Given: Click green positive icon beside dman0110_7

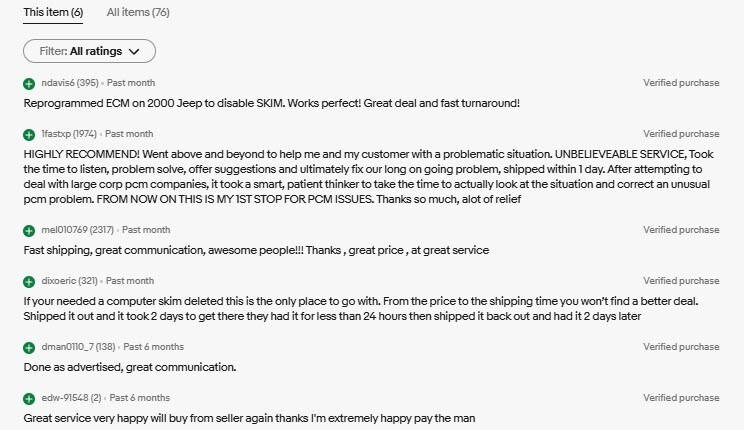Looking at the screenshot, I should coord(29,347).
